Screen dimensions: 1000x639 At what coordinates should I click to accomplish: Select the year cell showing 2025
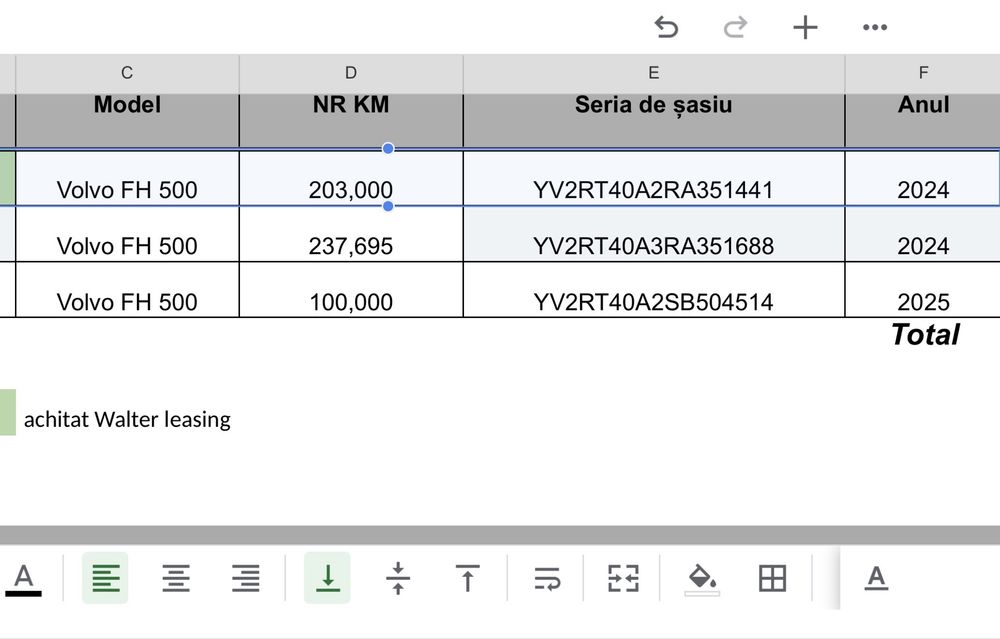click(923, 290)
